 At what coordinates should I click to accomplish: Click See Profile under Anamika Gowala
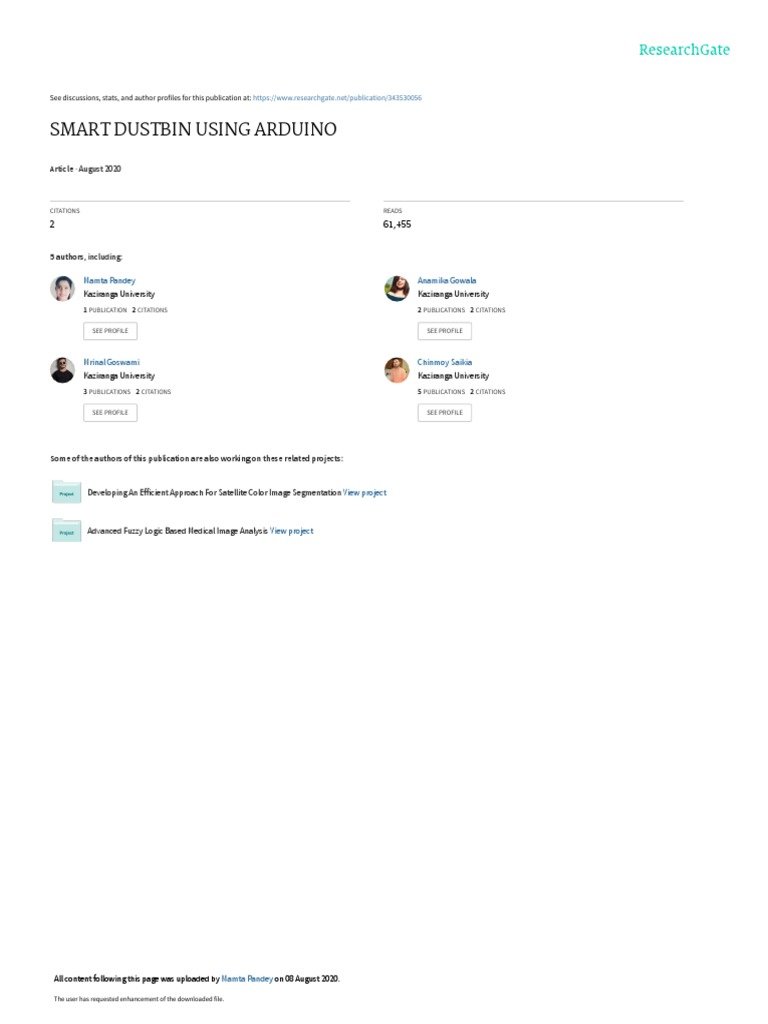click(x=445, y=331)
